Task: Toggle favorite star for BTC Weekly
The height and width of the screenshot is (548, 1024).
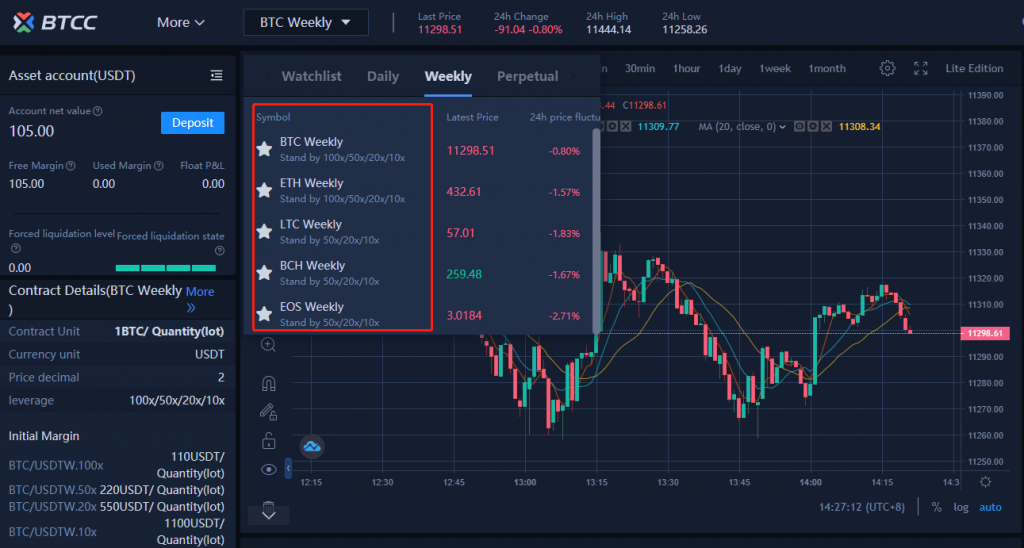Action: pos(264,150)
